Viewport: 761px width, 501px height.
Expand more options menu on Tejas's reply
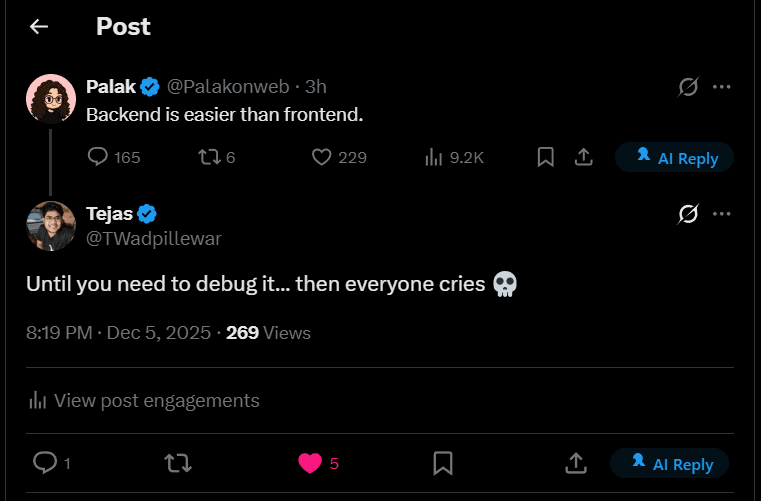pos(721,213)
